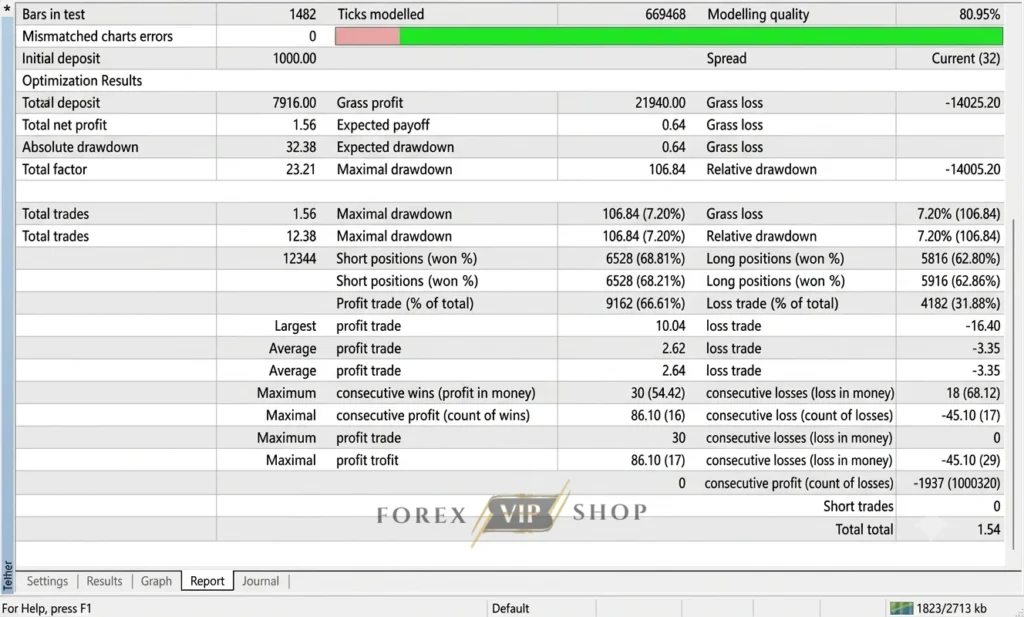Select the 'Ticks modelled' label
Image resolution: width=1024 pixels, height=617 pixels.
(x=380, y=14)
